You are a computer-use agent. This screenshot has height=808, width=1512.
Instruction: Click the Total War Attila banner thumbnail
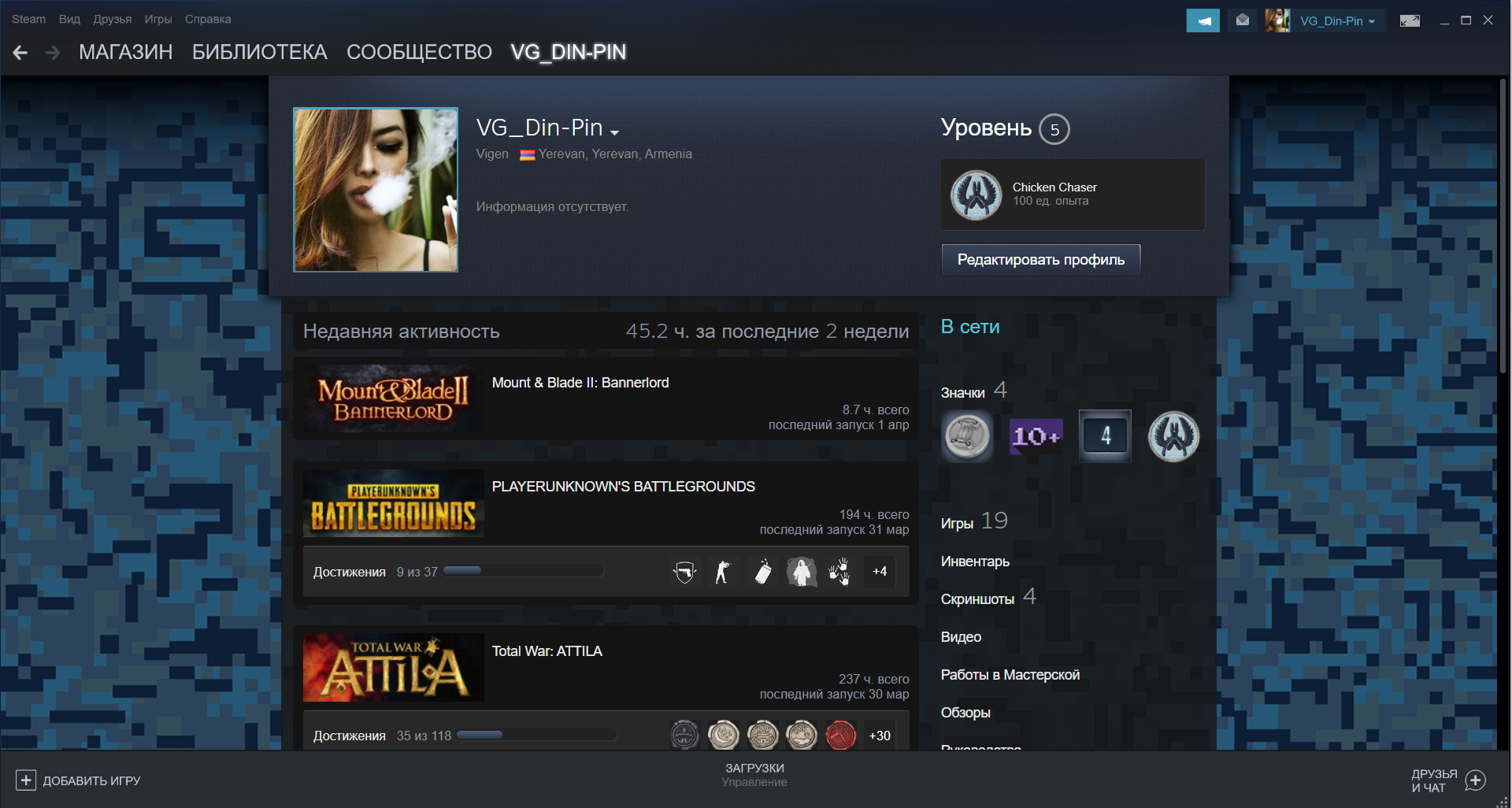point(394,668)
